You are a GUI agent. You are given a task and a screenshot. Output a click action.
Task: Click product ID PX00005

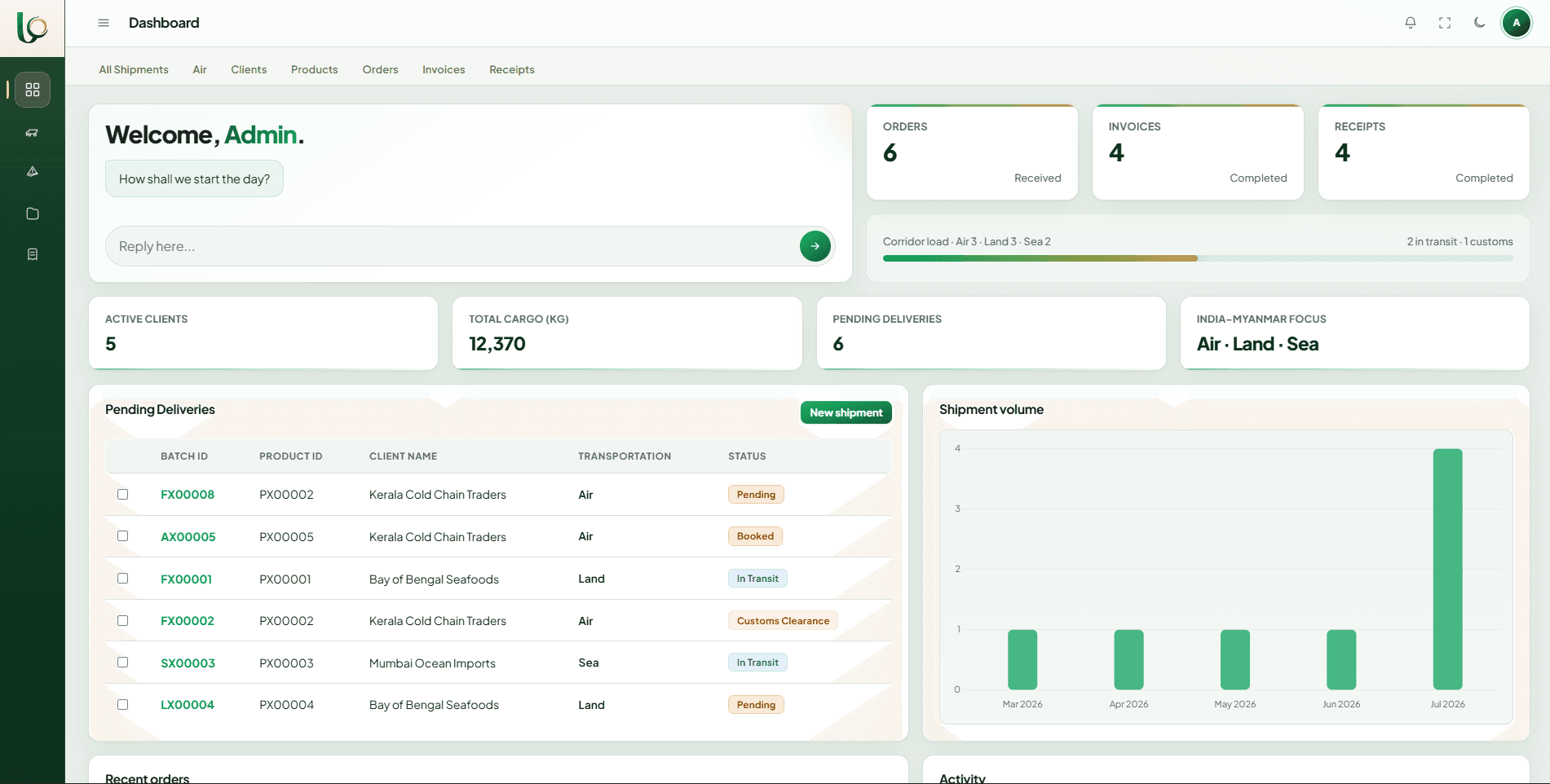[x=286, y=537]
